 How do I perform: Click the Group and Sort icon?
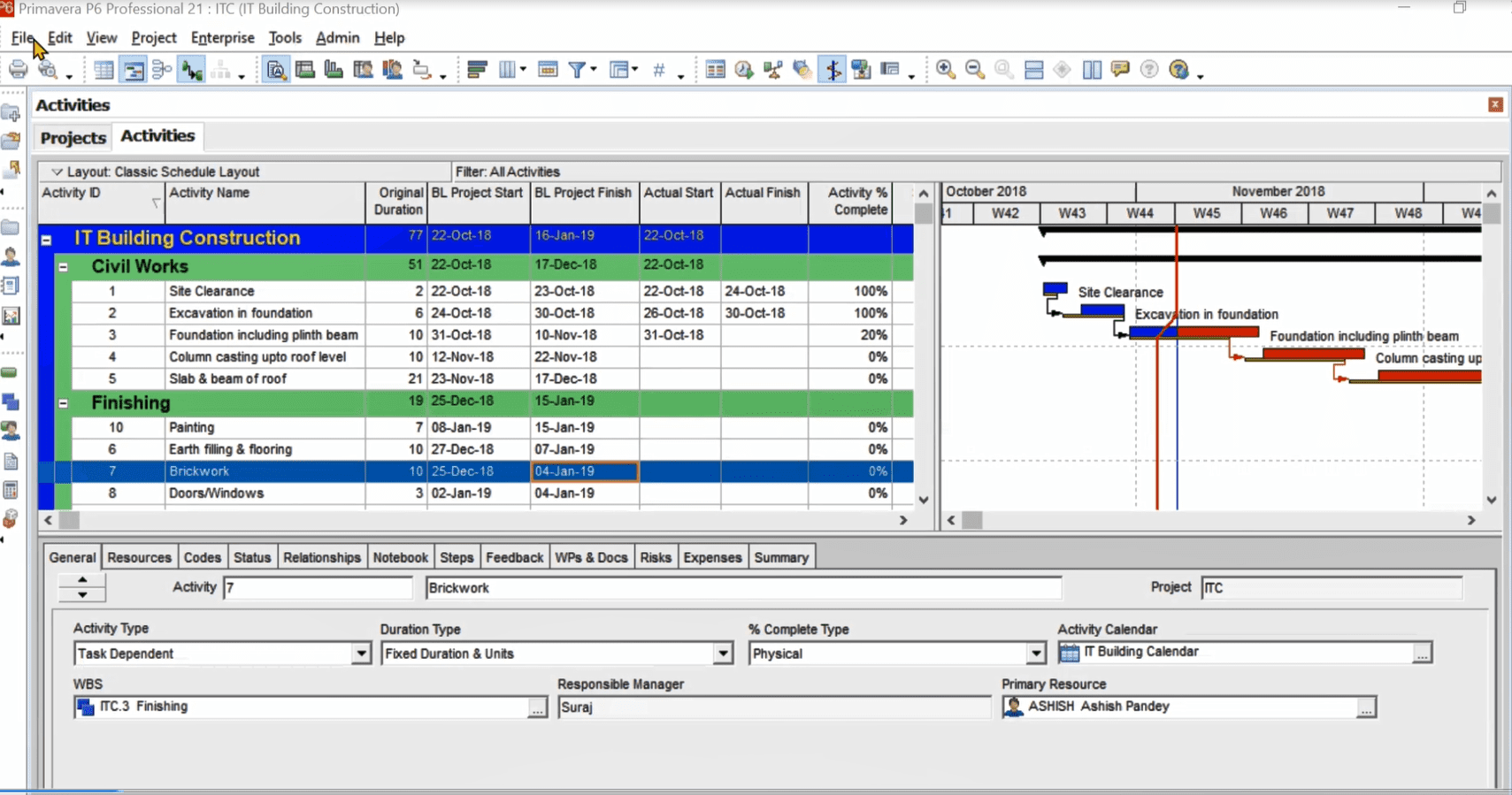[619, 70]
